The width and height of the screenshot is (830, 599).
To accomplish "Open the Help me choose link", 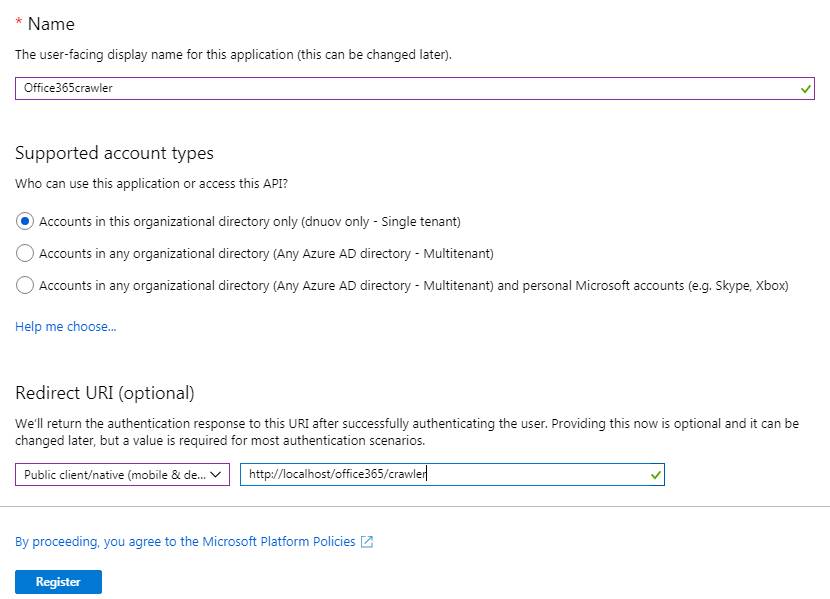I will [66, 326].
